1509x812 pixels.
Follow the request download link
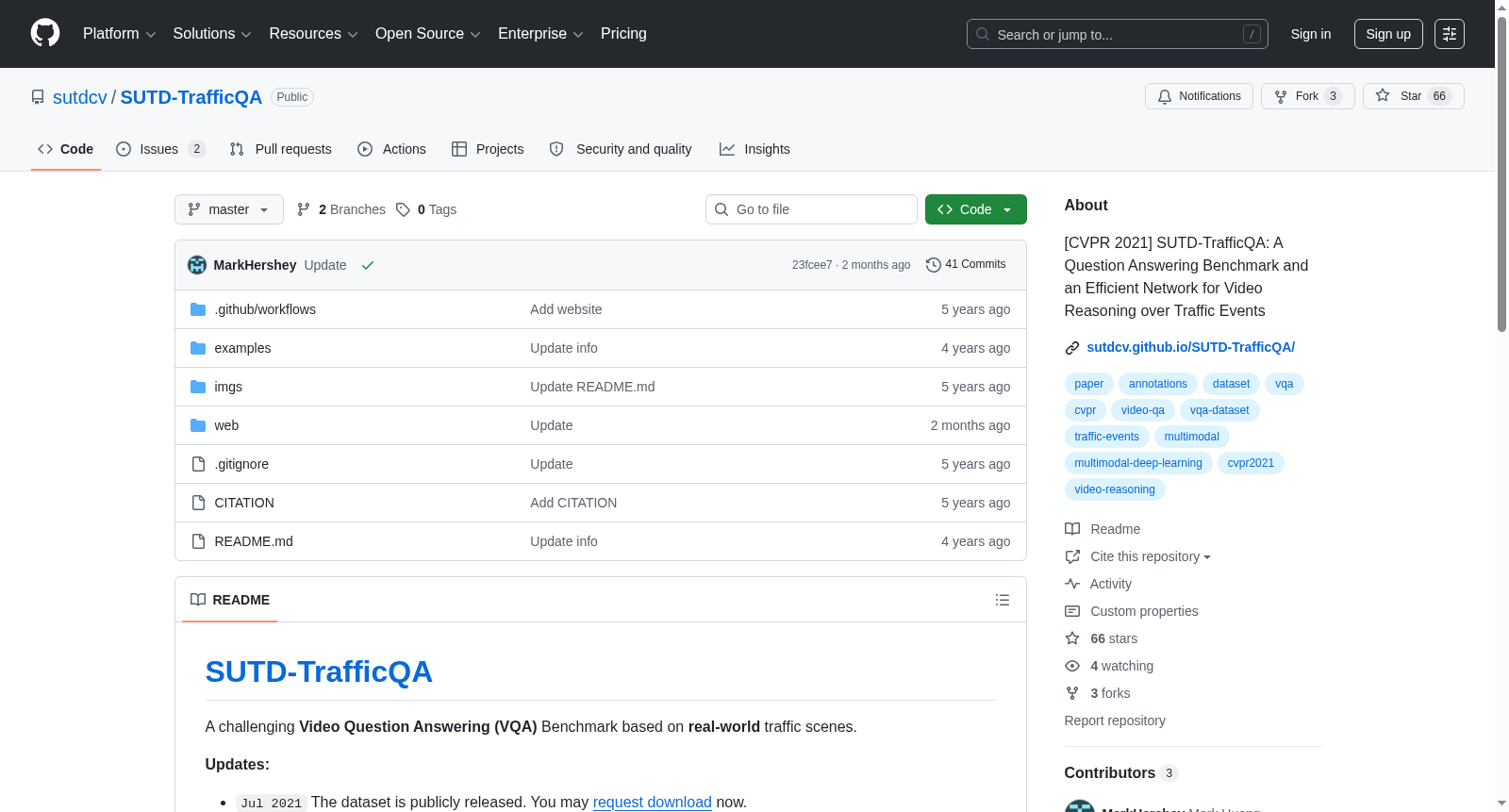[x=653, y=802]
